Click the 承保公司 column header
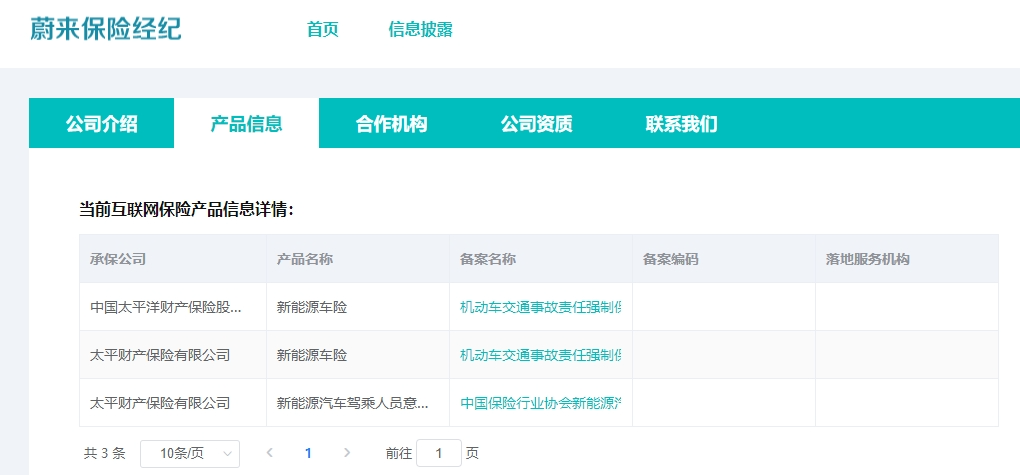Image resolution: width=1020 pixels, height=475 pixels. coord(118,259)
